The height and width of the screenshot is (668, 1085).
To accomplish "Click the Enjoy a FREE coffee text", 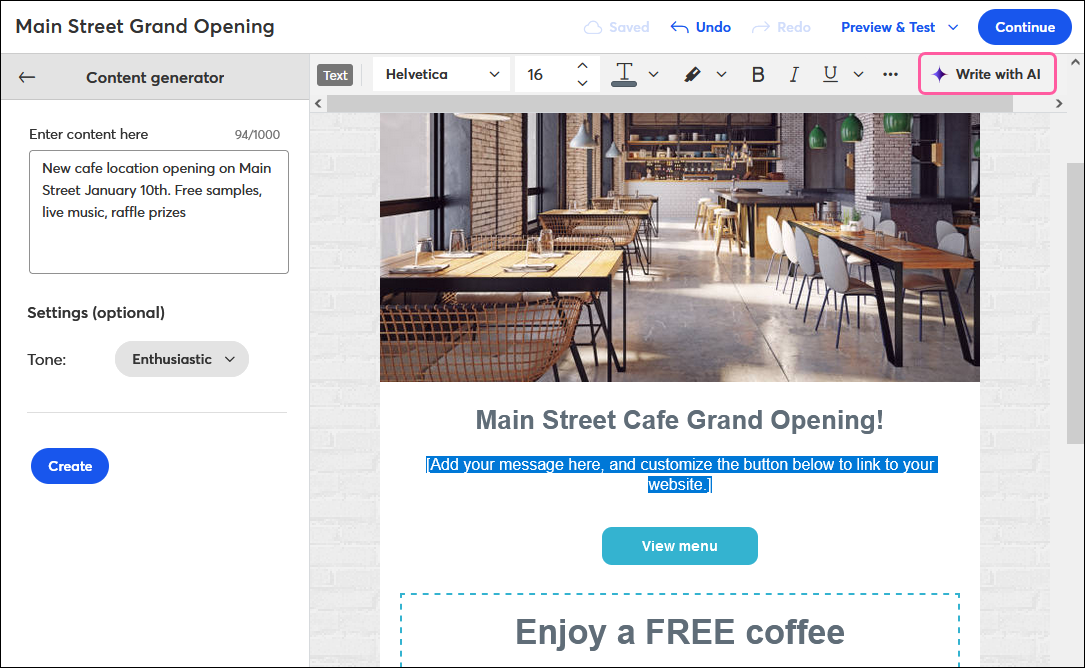I will point(680,632).
